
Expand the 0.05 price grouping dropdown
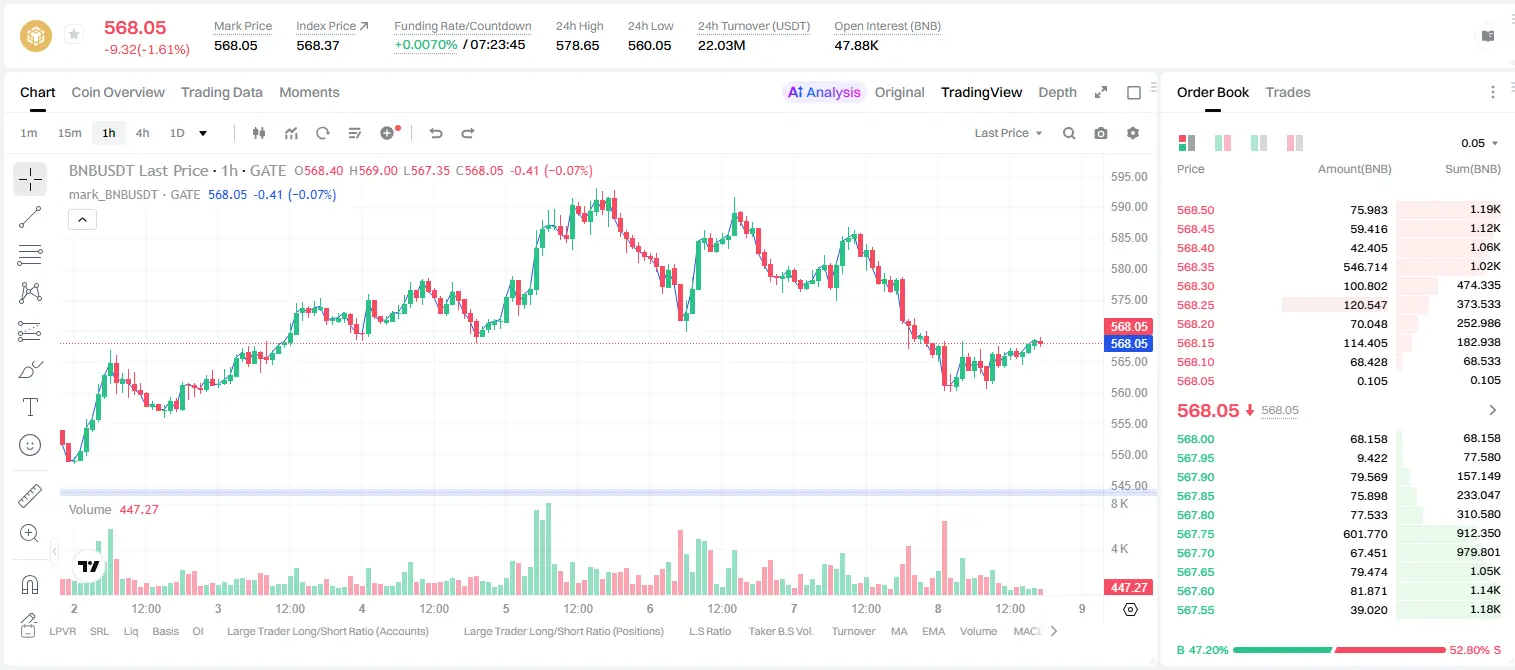[x=1480, y=143]
